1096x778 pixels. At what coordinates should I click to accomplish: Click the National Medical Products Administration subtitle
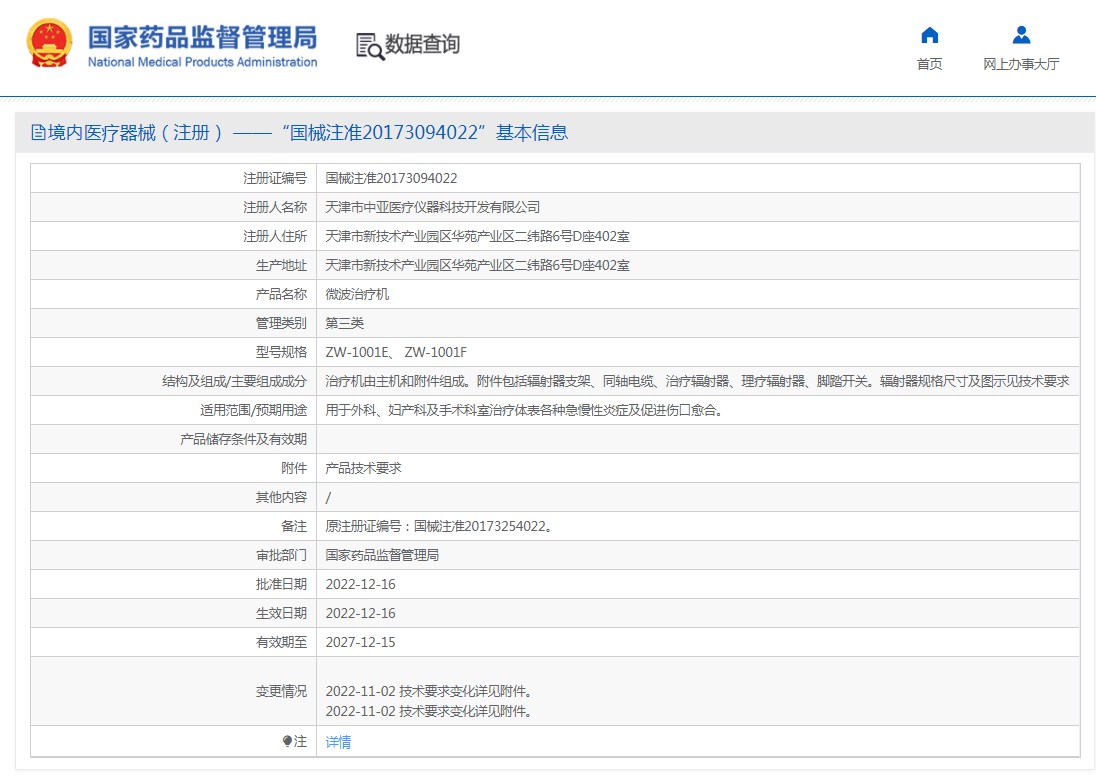(x=203, y=62)
